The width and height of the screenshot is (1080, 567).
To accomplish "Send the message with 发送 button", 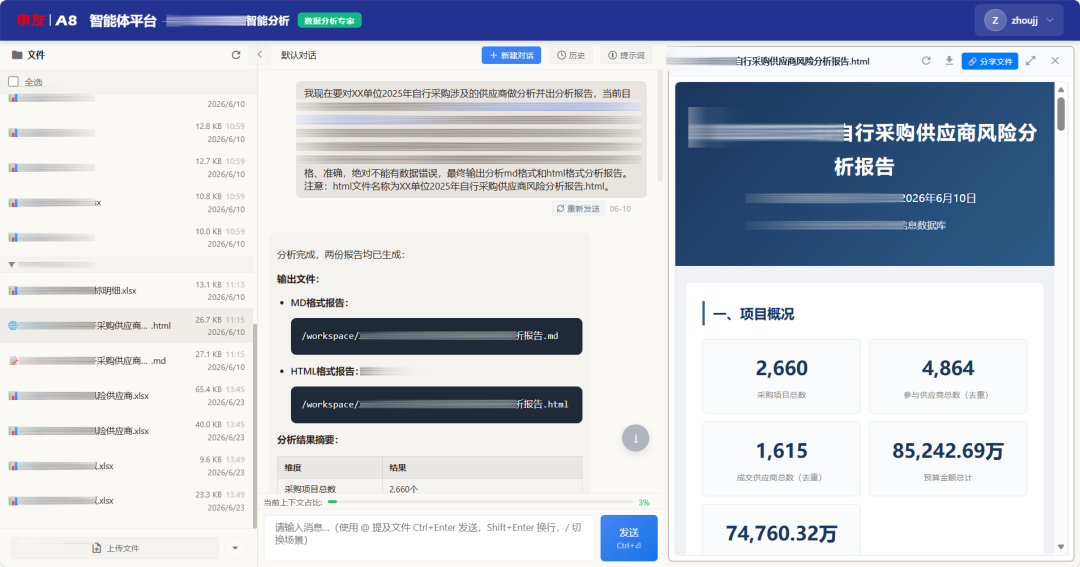I will tap(629, 538).
